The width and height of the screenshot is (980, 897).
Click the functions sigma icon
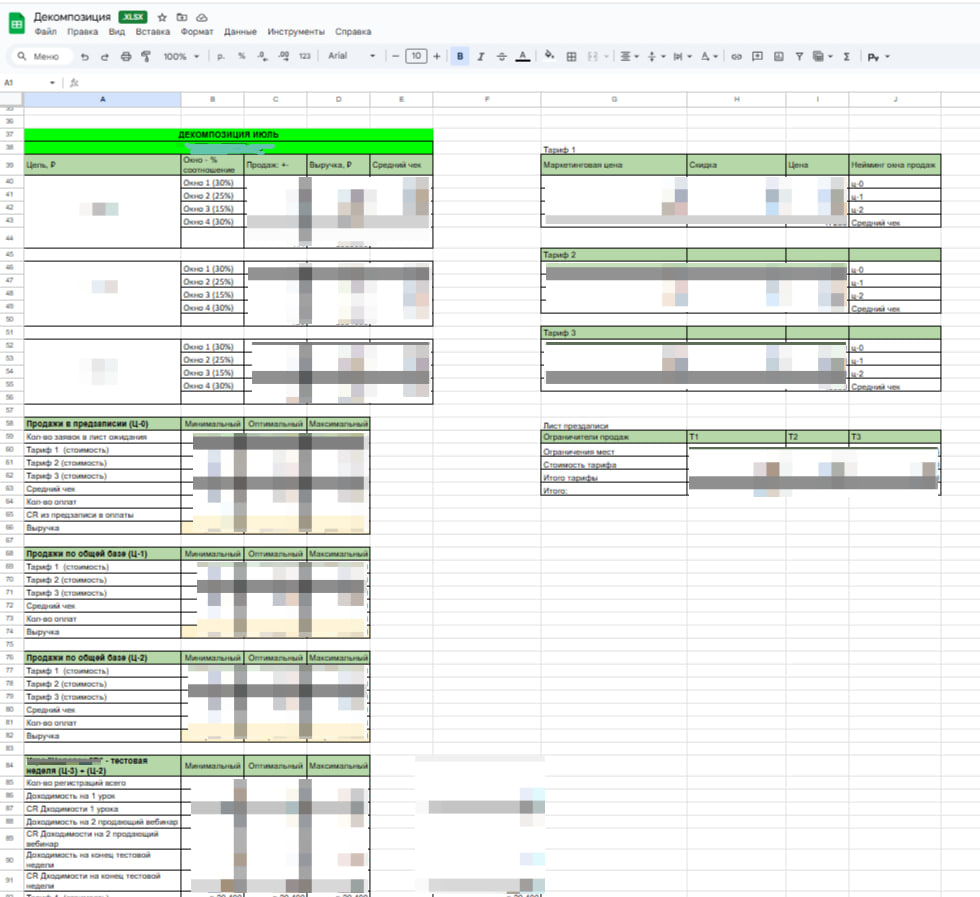tap(847, 57)
